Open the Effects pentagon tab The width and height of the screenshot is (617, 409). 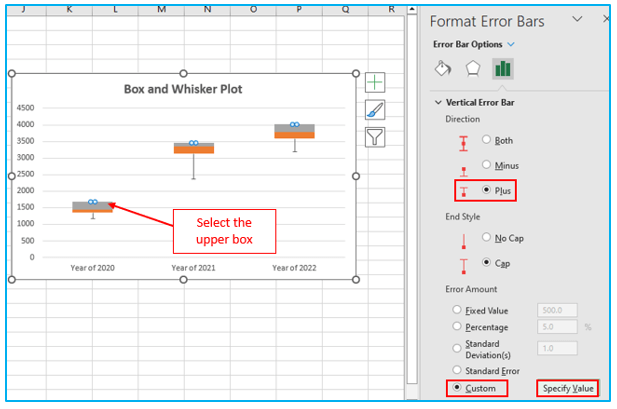point(473,69)
